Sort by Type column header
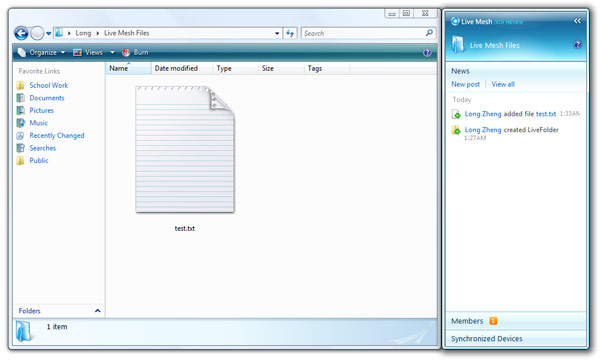600x360 pixels. point(235,68)
